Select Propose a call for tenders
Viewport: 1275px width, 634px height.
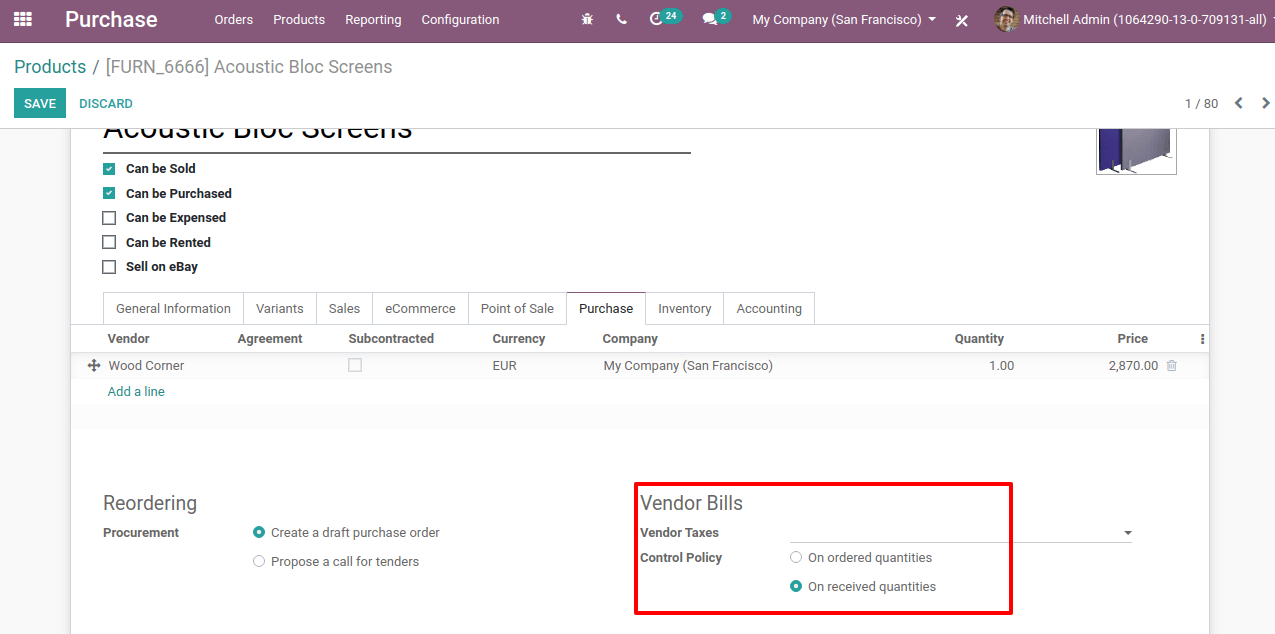259,562
